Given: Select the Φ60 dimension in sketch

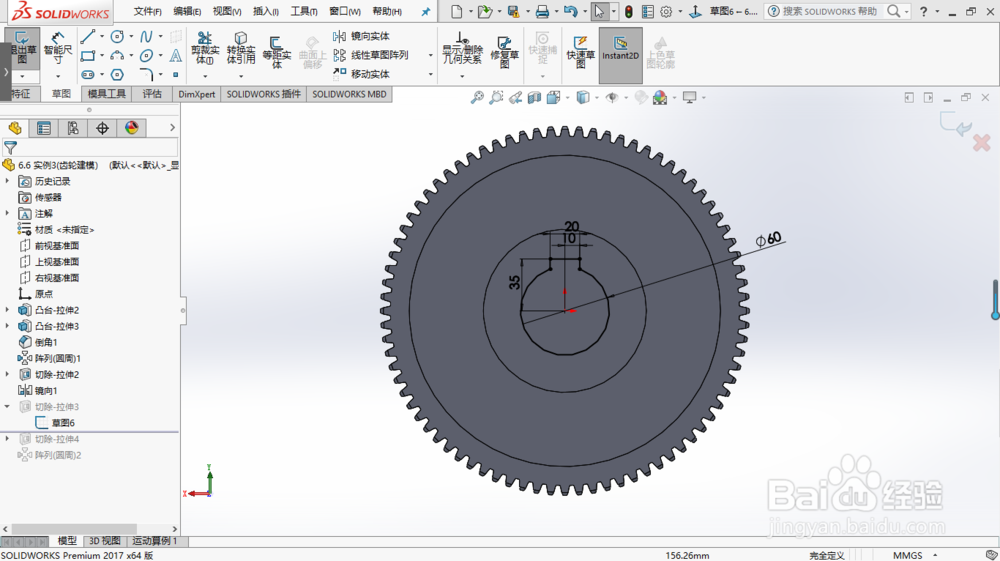Looking at the screenshot, I should coord(769,239).
